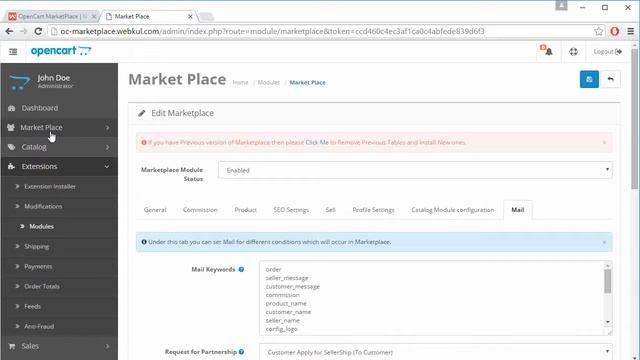Image resolution: width=640 pixels, height=360 pixels.
Task: Open Modifications in the sidebar
Action: [43, 207]
